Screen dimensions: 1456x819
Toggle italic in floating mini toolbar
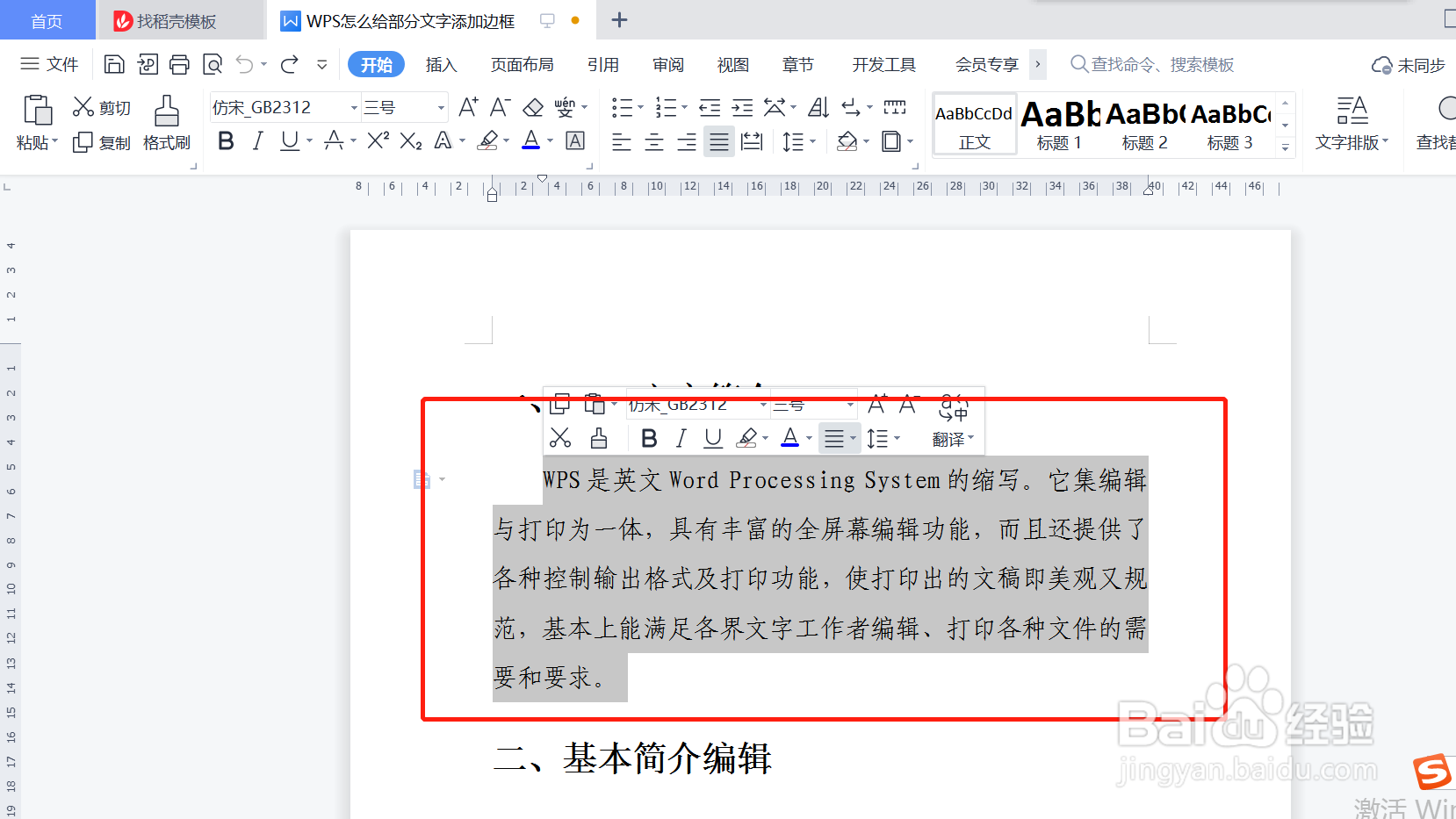tap(681, 438)
